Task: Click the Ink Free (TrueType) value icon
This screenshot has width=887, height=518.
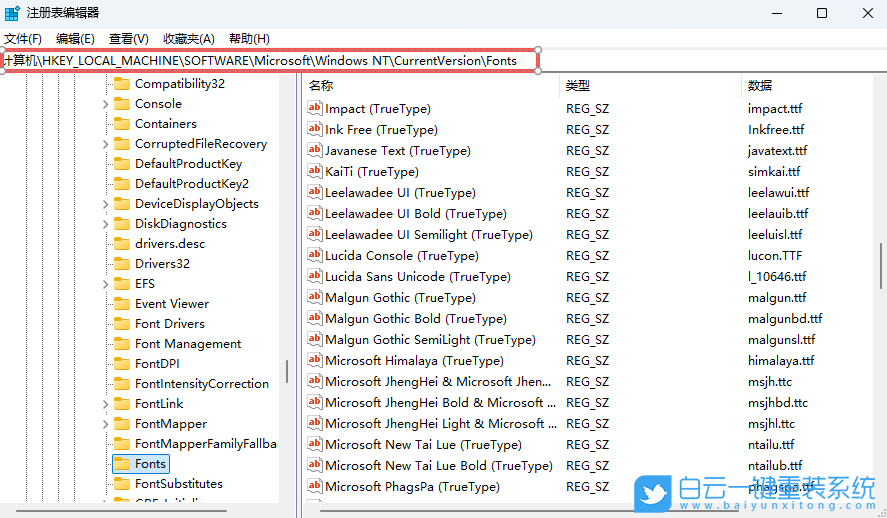Action: tap(314, 130)
